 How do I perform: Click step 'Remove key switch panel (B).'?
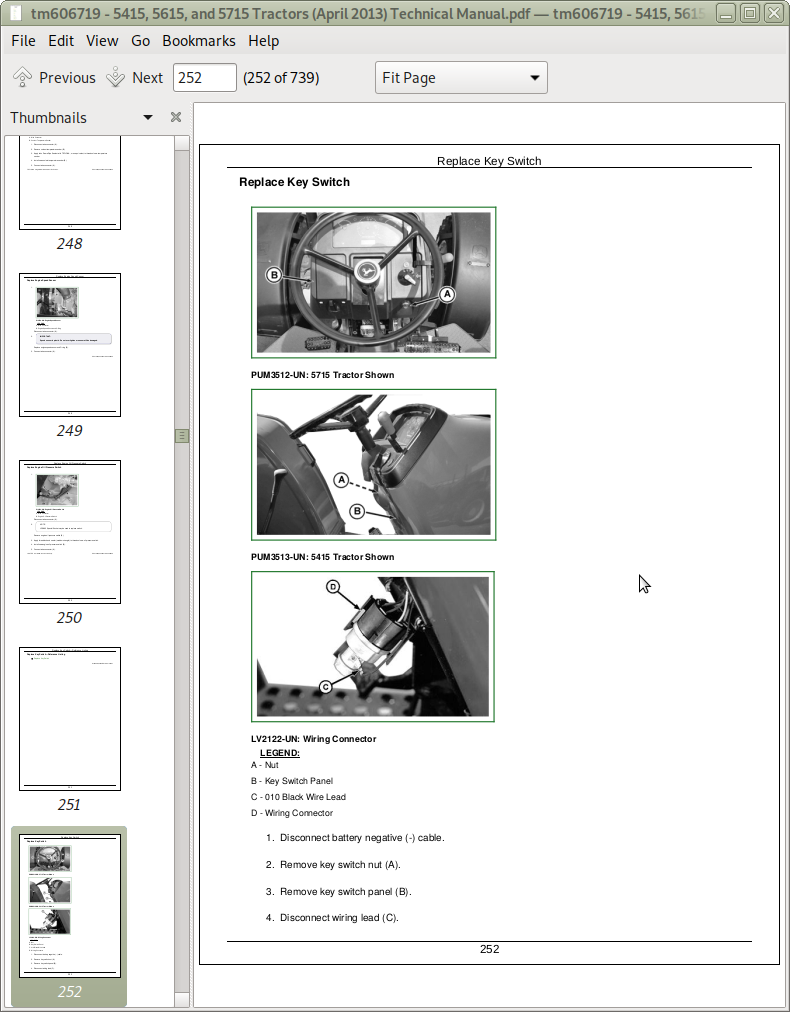346,892
